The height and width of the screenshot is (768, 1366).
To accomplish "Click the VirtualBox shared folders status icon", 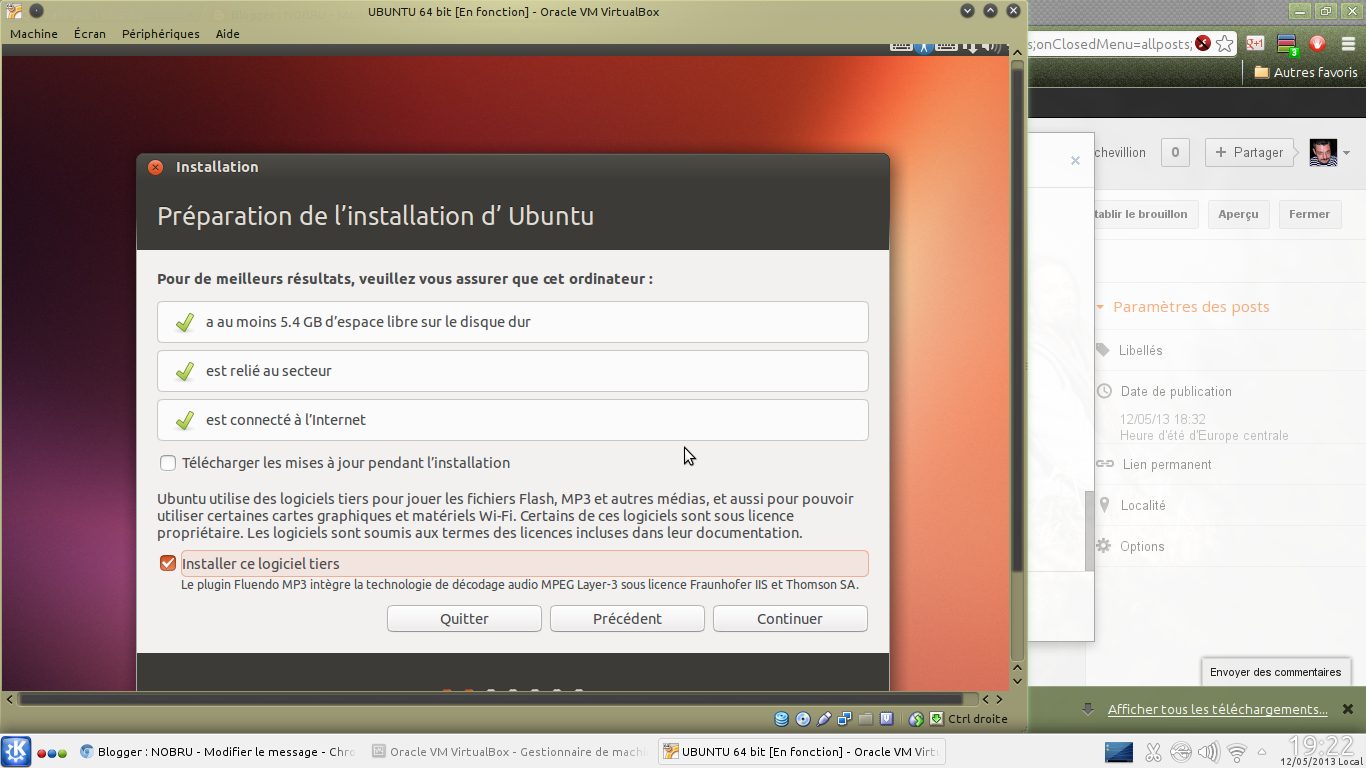I will point(866,718).
